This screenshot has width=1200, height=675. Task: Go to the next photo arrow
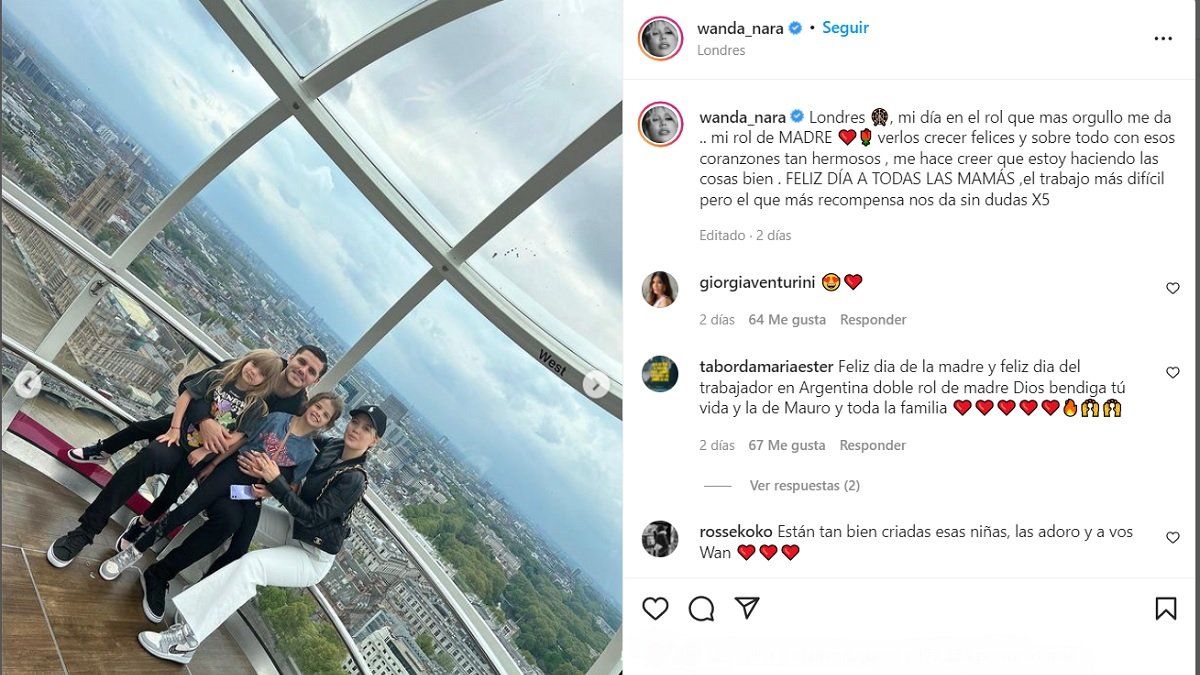596,384
